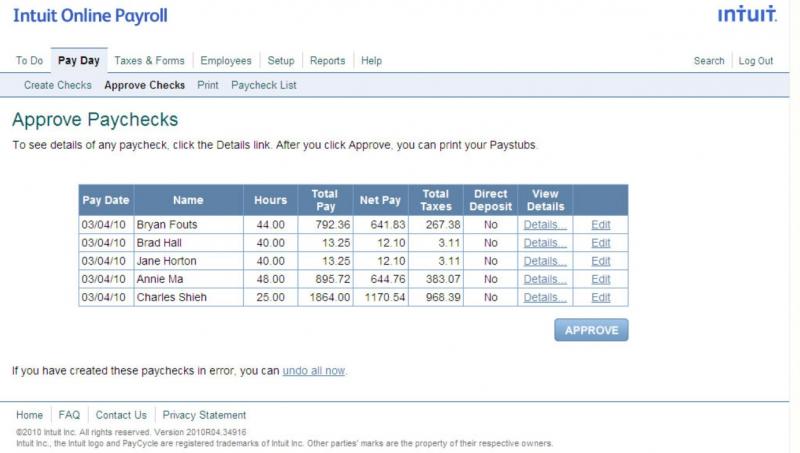
Task: Click the Approve Paychecks heading
Action: pos(95,120)
